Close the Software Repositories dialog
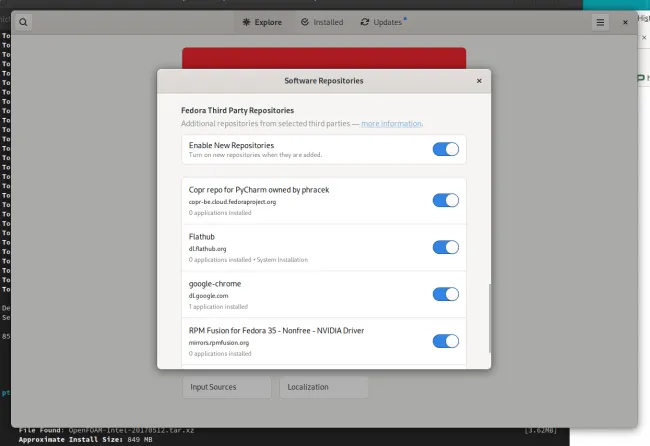Viewport: 650px width, 446px height. [x=479, y=81]
